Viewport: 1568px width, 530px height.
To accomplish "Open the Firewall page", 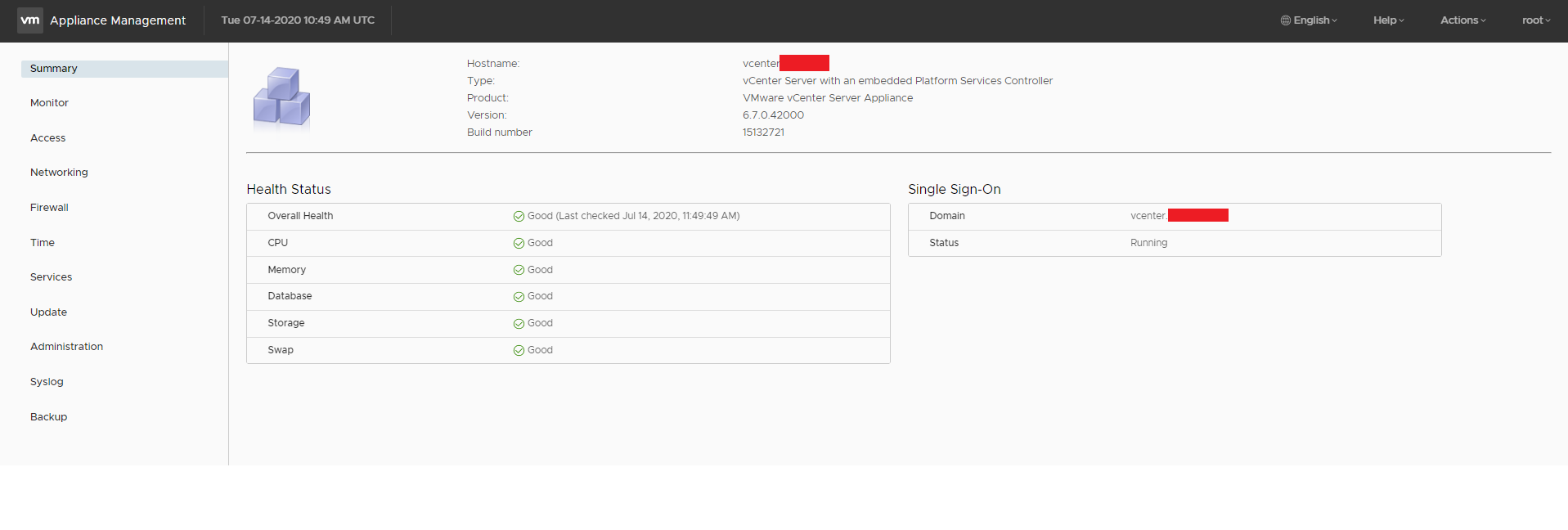I will point(49,208).
